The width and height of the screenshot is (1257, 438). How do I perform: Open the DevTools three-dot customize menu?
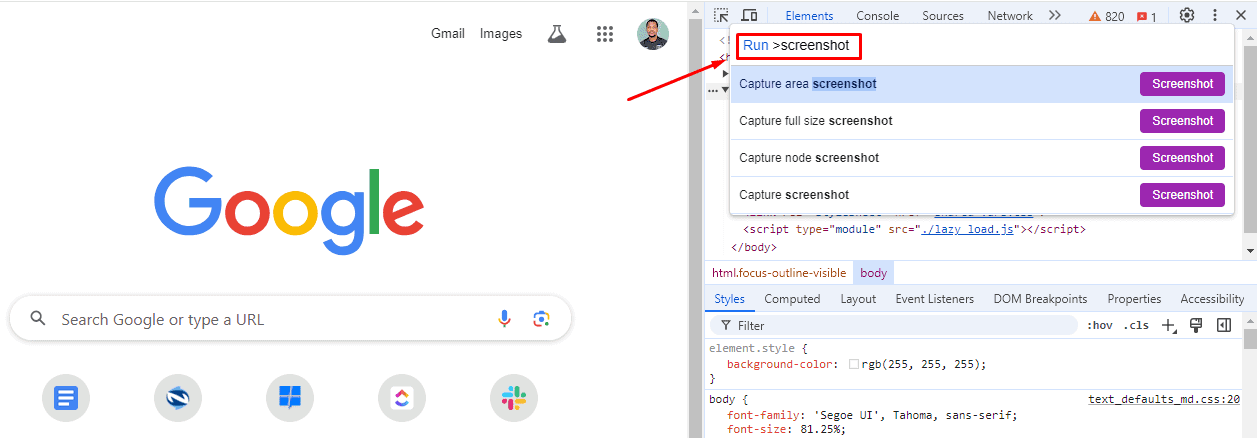click(x=1215, y=15)
